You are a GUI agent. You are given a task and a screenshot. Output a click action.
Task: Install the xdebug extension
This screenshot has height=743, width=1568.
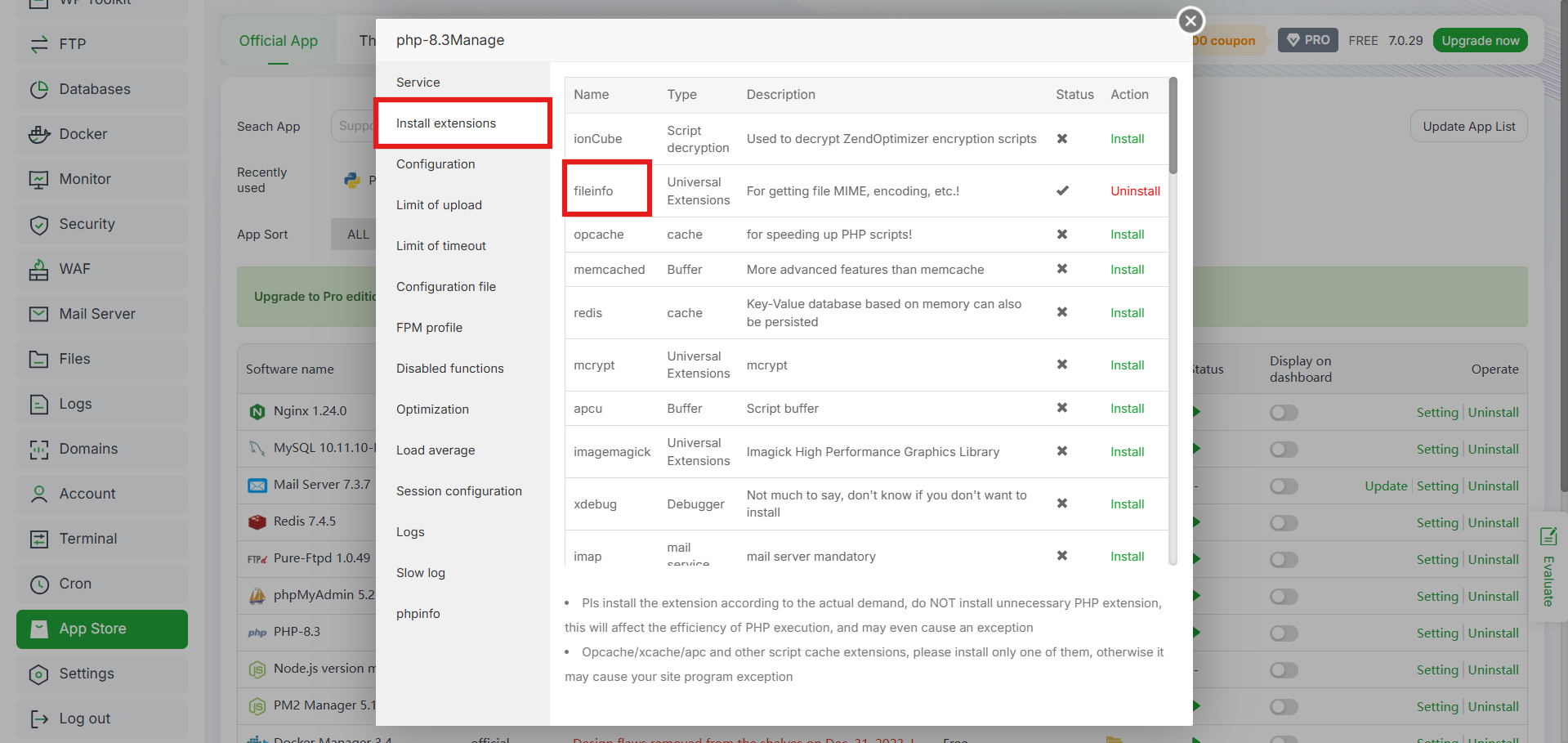point(1127,504)
